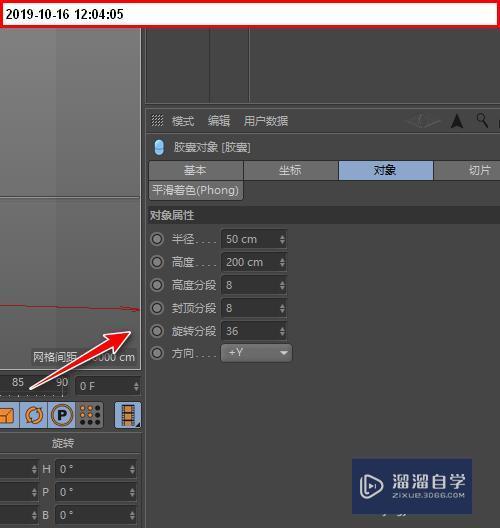This screenshot has width=500, height=528.
Task: Click the 0 F frame stepper arrows
Action: pyautogui.click(x=136, y=386)
